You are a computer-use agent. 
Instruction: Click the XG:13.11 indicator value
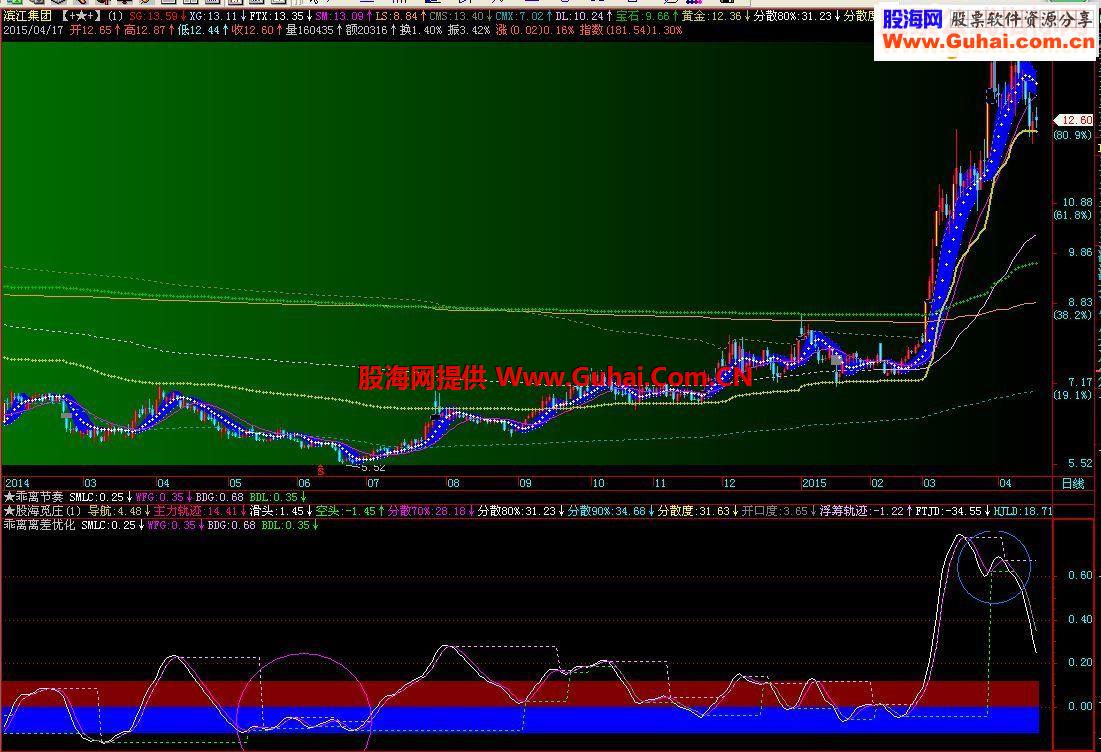click(x=213, y=15)
